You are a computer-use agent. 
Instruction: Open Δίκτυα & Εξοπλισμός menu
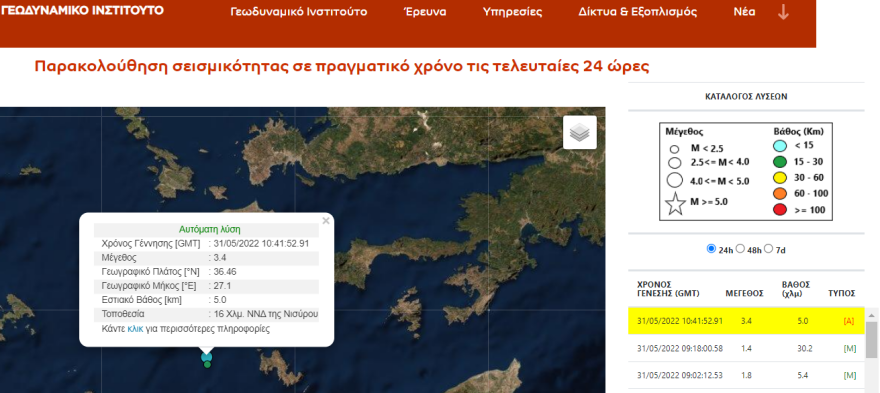[638, 12]
